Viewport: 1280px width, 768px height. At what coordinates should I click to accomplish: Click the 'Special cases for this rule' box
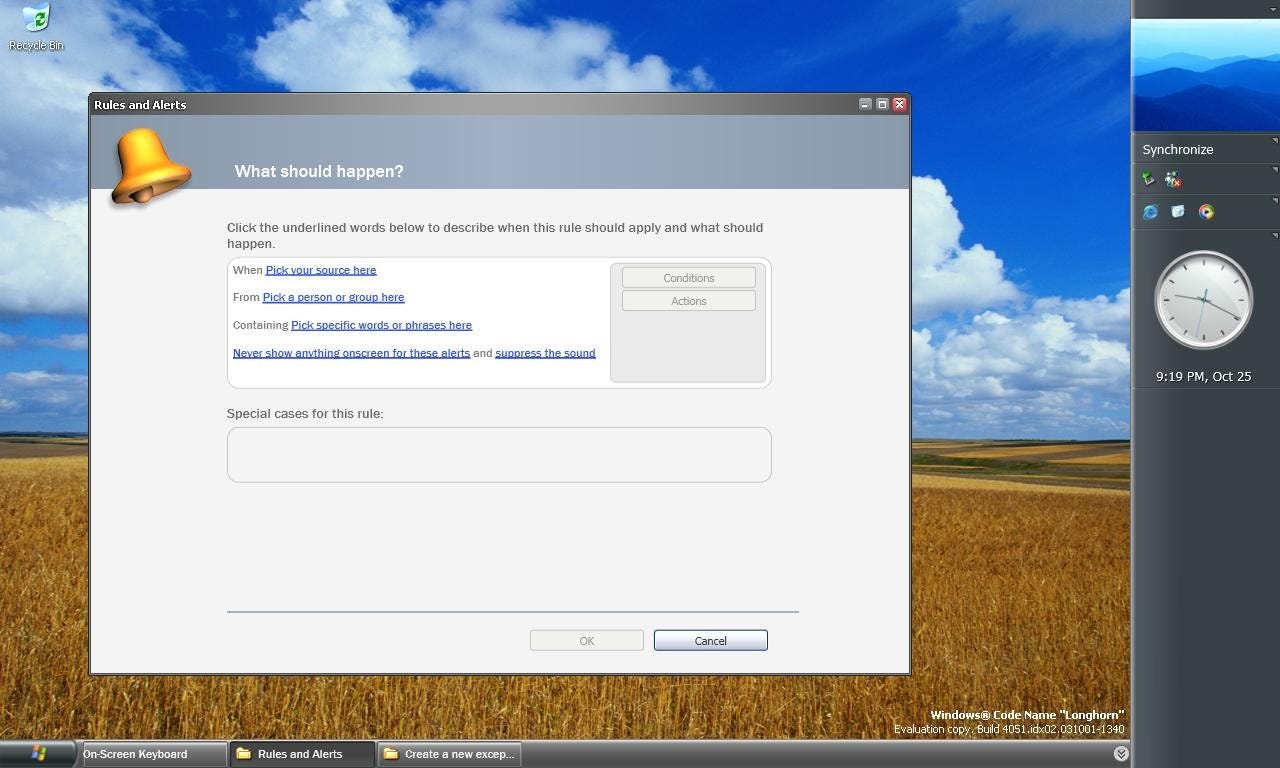point(499,455)
